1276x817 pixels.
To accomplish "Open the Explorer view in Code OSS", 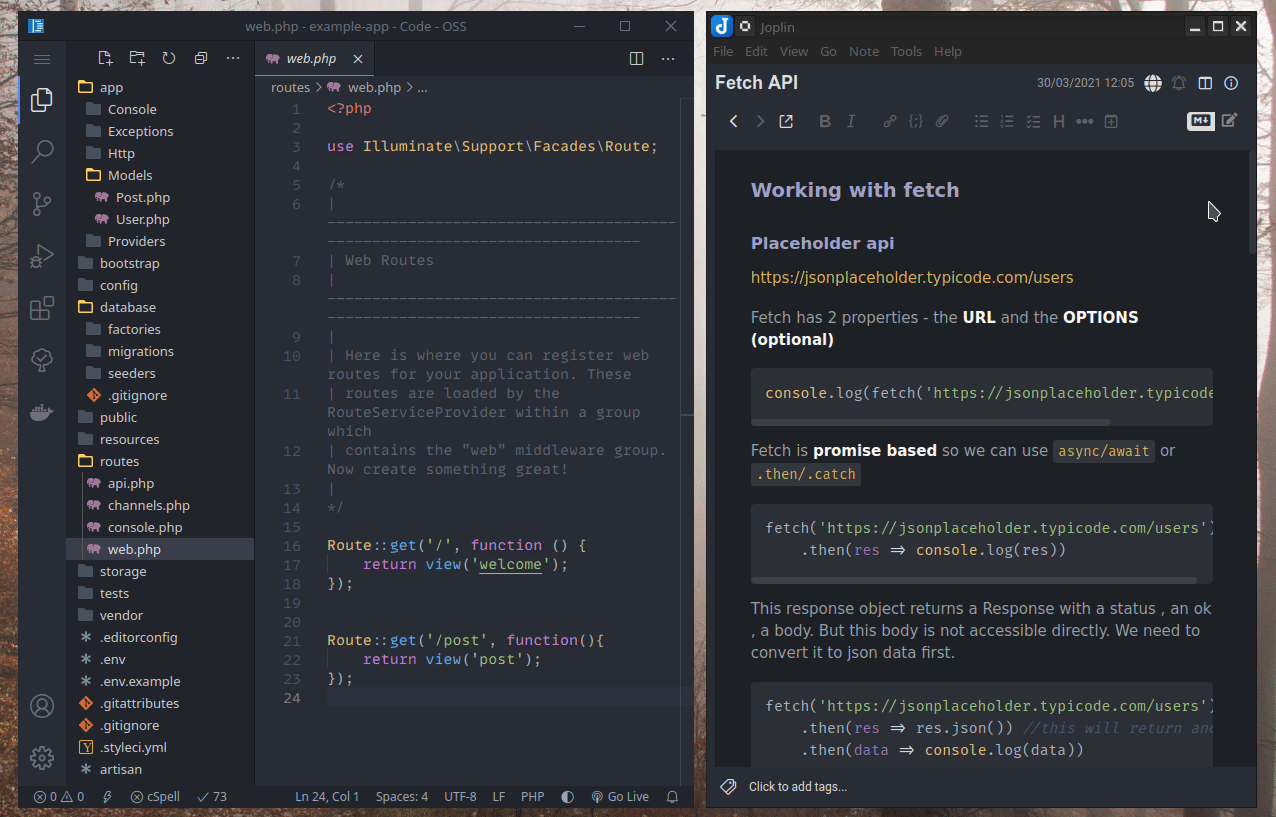I will pos(42,100).
